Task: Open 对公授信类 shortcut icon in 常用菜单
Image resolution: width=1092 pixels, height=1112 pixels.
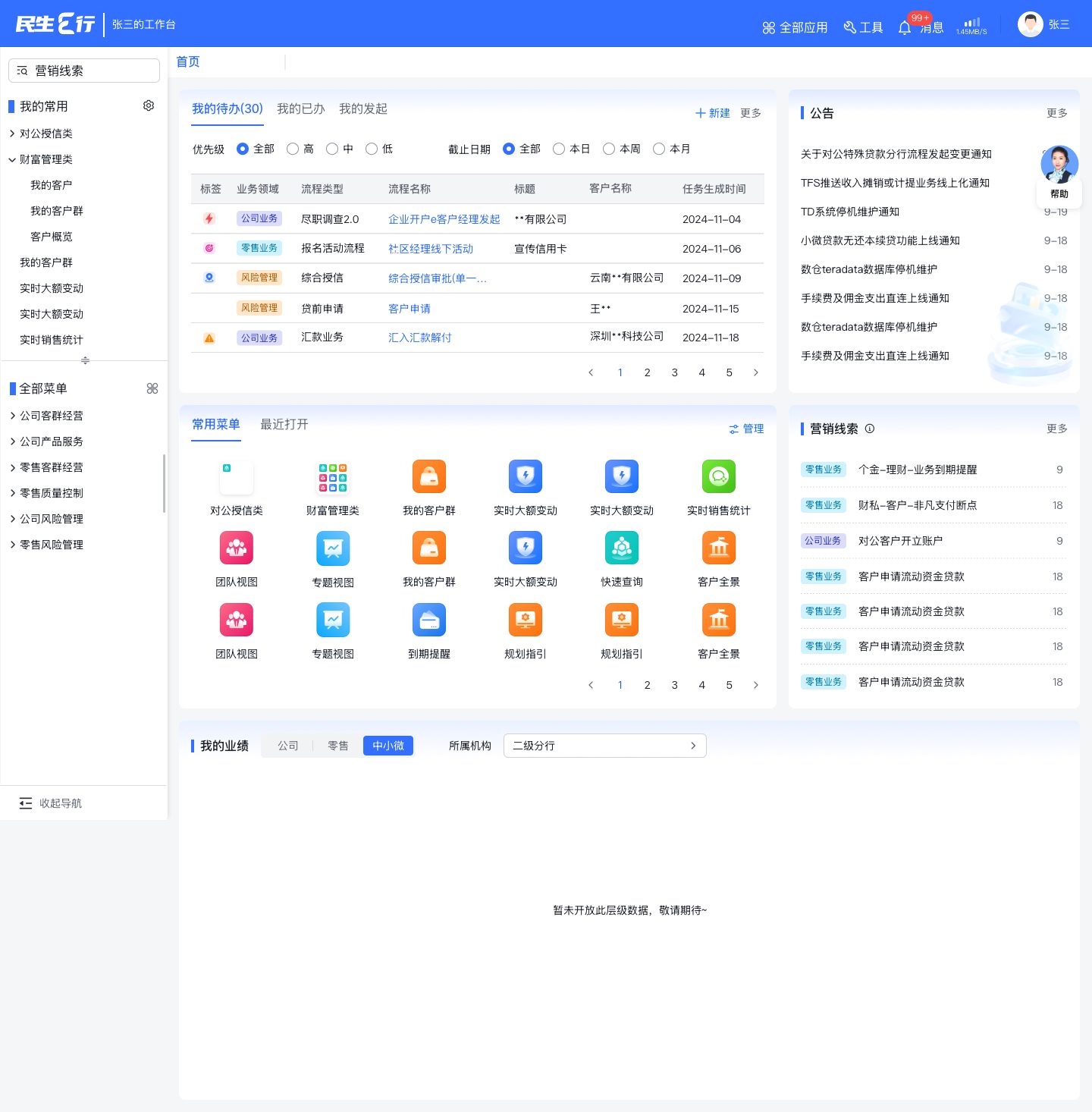Action: tap(237, 477)
